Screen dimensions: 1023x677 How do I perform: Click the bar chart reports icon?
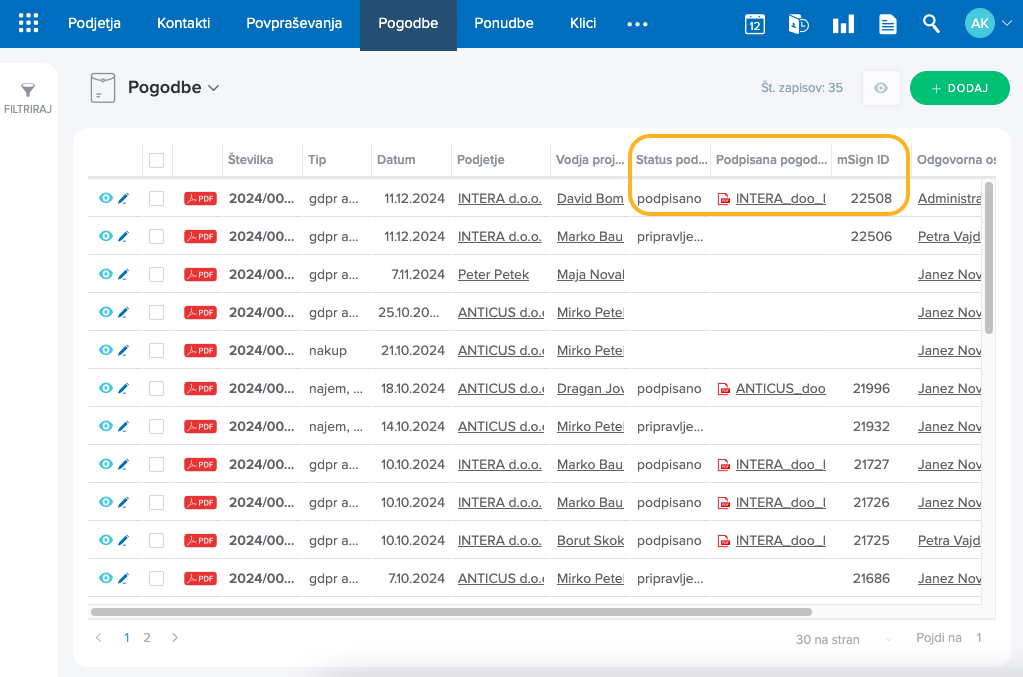pos(843,24)
